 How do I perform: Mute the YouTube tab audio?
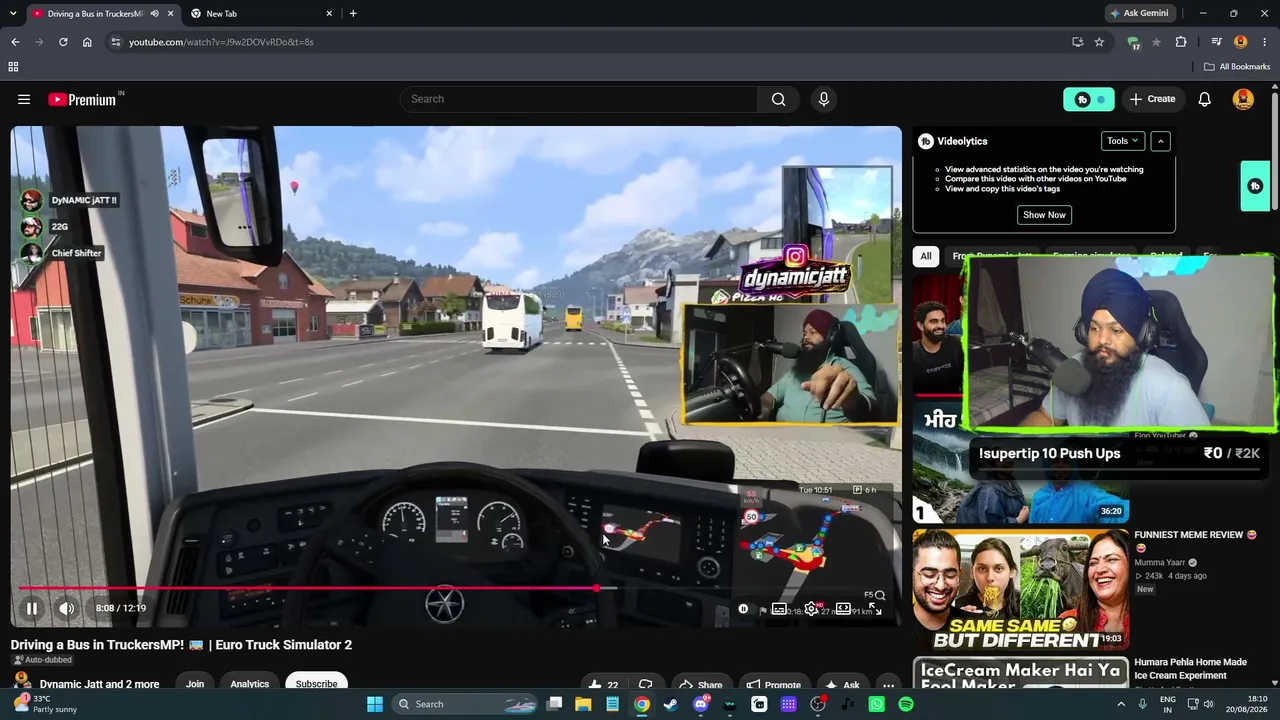(x=154, y=14)
